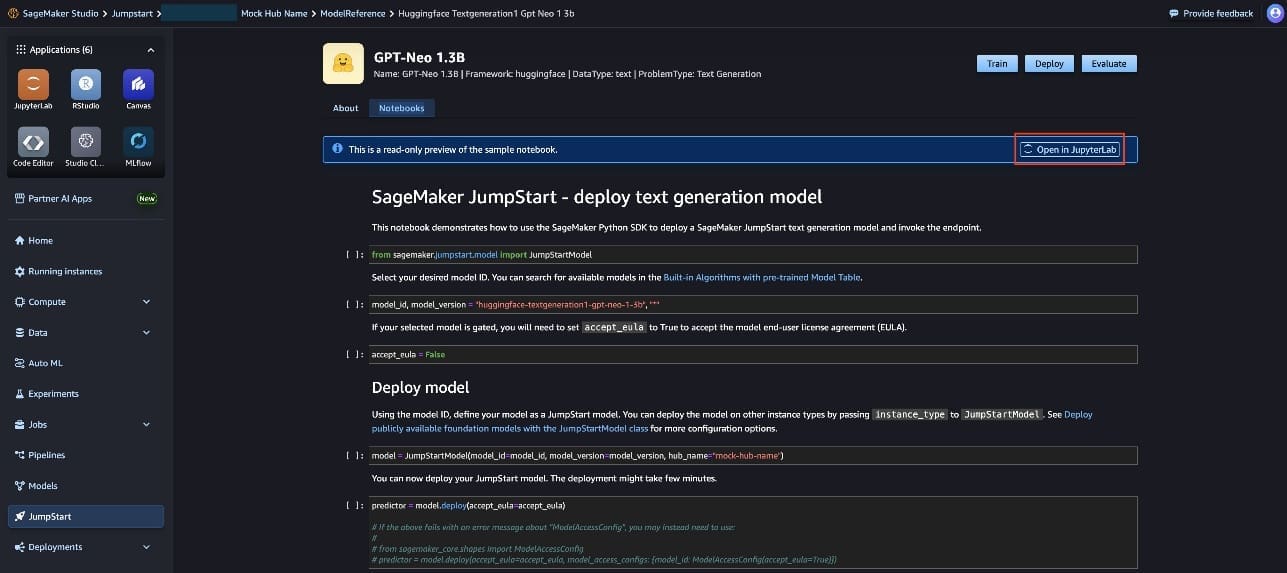1287x573 pixels.
Task: Click the info icon in read-only banner
Action: pyautogui.click(x=337, y=149)
